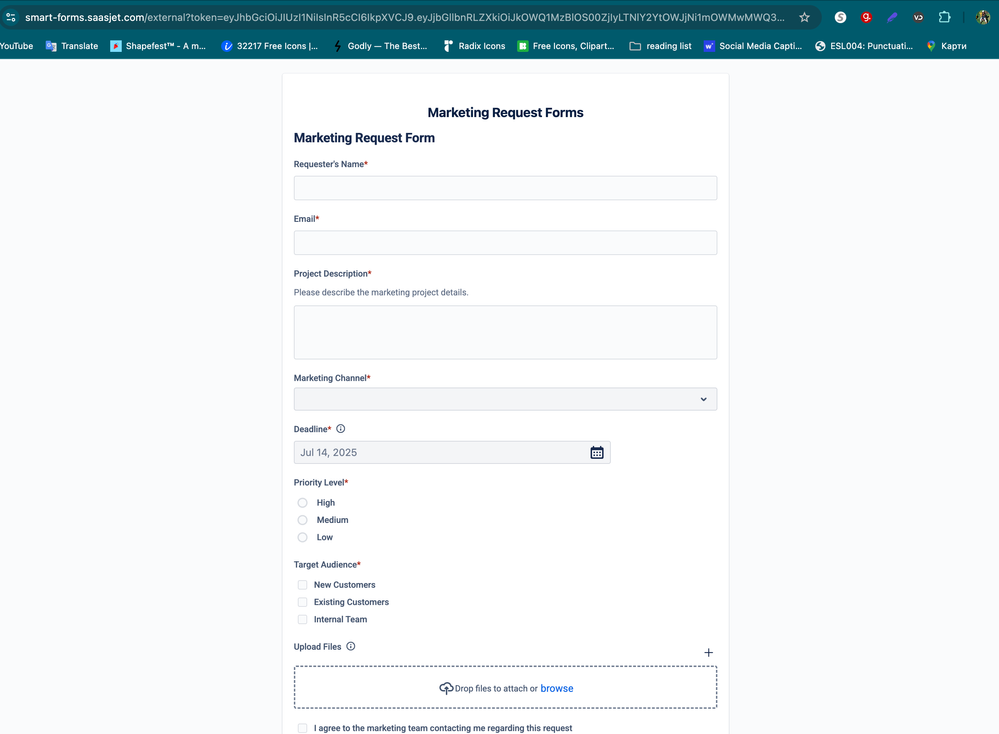
Task: Click the browser profile avatar
Action: pos(981,16)
